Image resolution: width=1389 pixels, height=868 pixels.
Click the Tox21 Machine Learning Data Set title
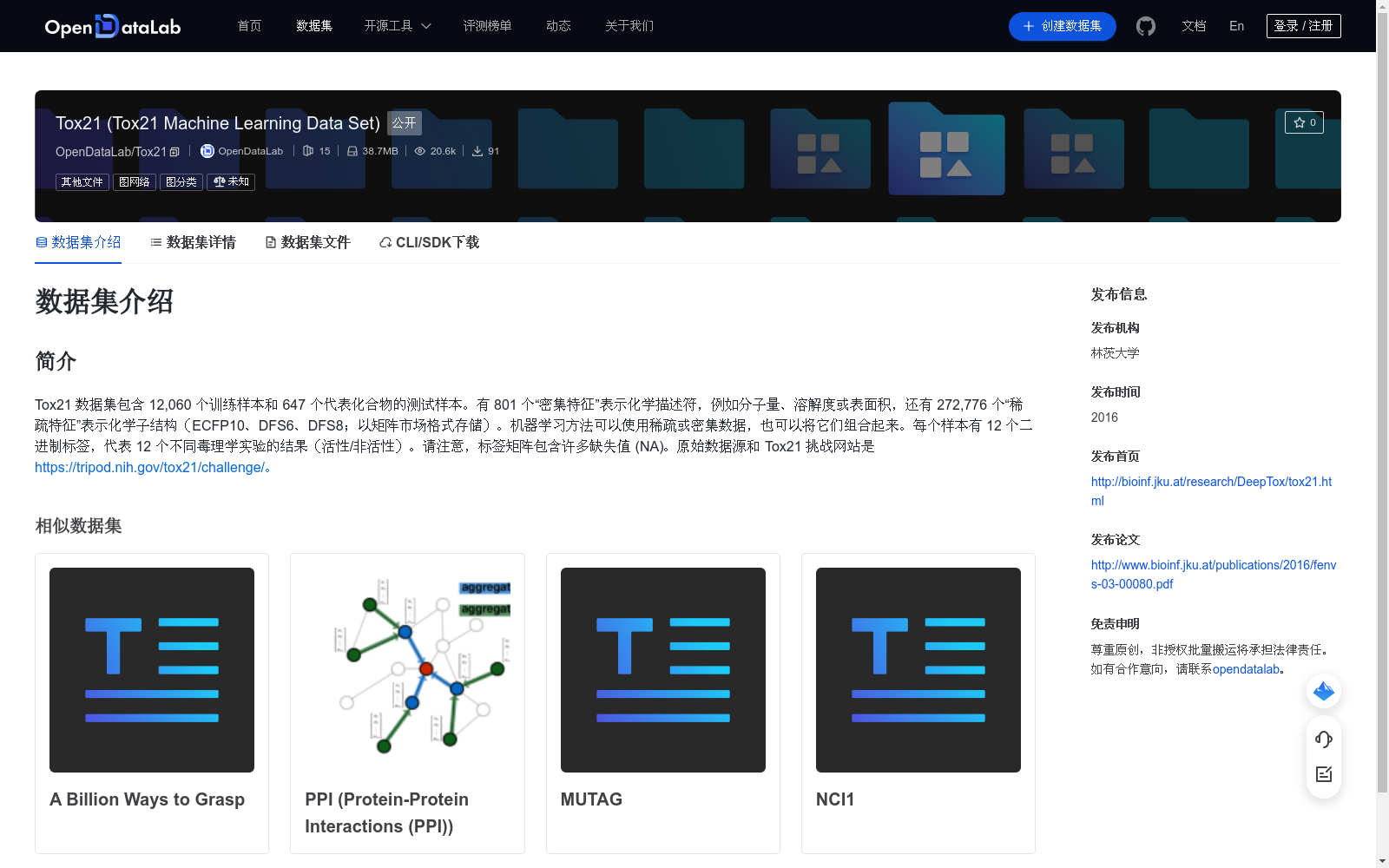point(218,123)
